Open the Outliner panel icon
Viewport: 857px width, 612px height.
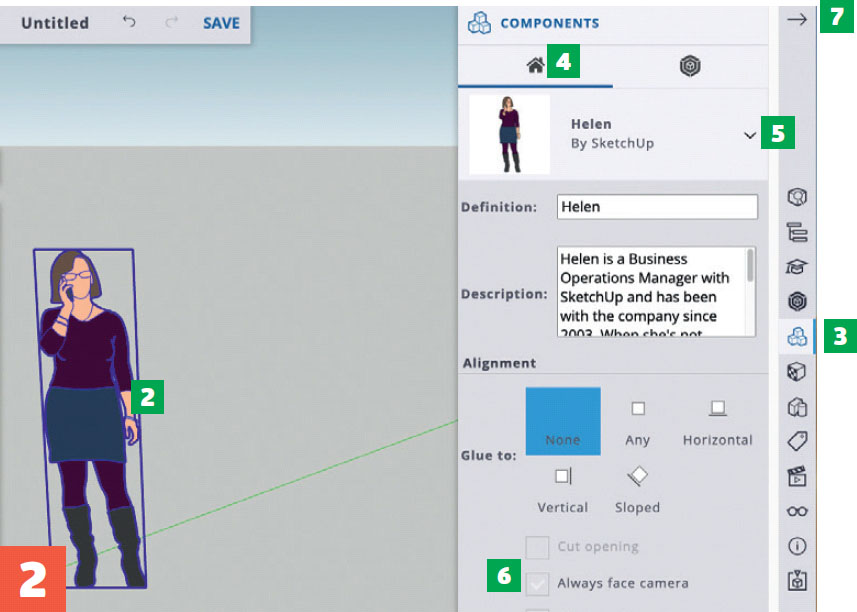click(797, 232)
